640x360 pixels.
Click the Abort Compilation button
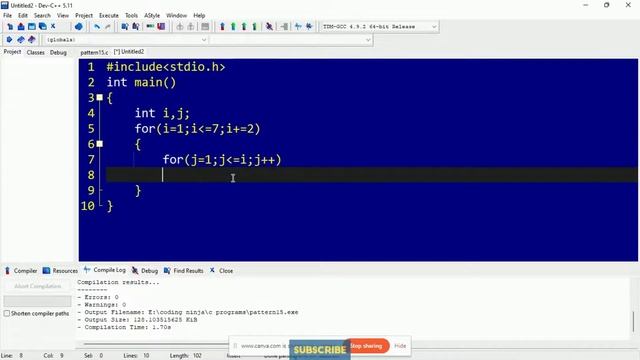tap(38, 286)
